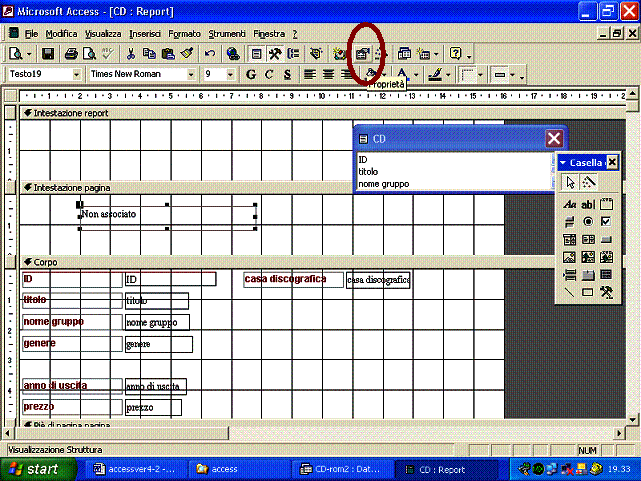
Task: Open the Times New Roman font dropdown
Action: pyautogui.click(x=191, y=74)
